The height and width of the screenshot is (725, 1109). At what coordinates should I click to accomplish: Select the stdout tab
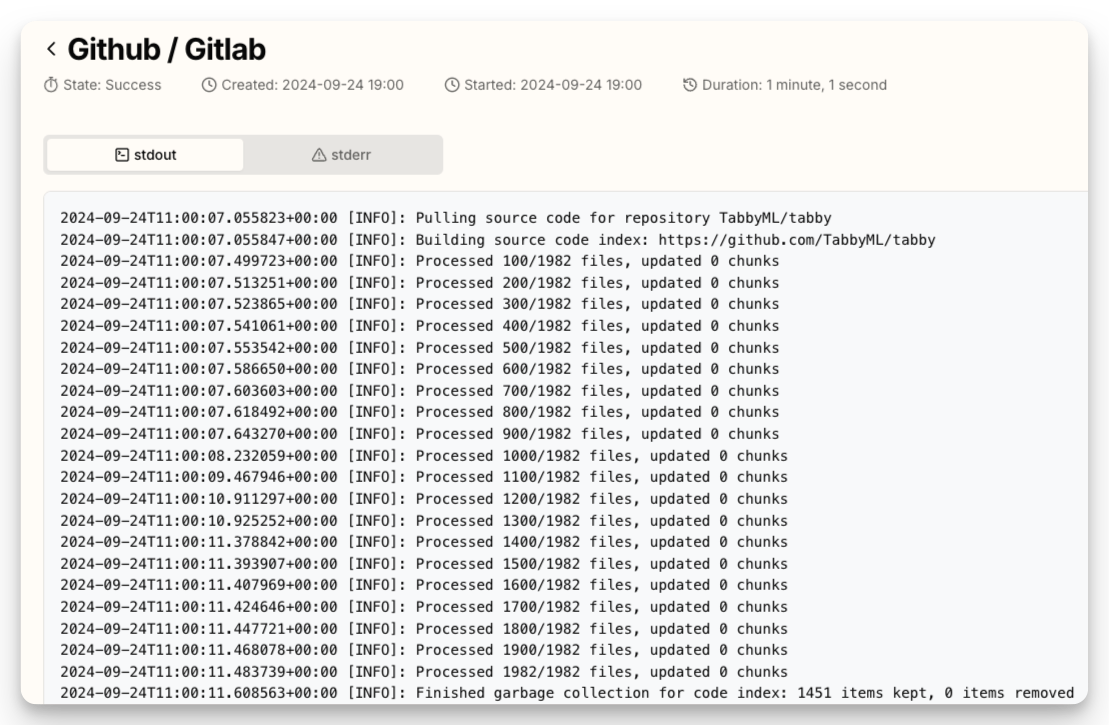point(146,154)
